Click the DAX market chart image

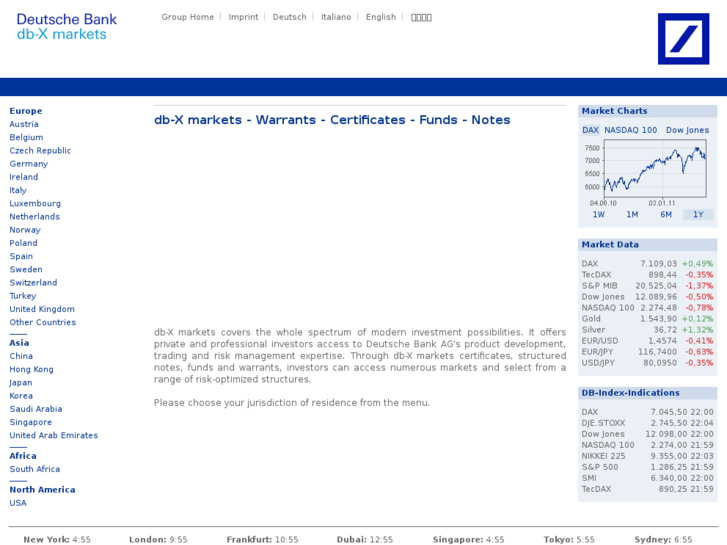(x=647, y=173)
